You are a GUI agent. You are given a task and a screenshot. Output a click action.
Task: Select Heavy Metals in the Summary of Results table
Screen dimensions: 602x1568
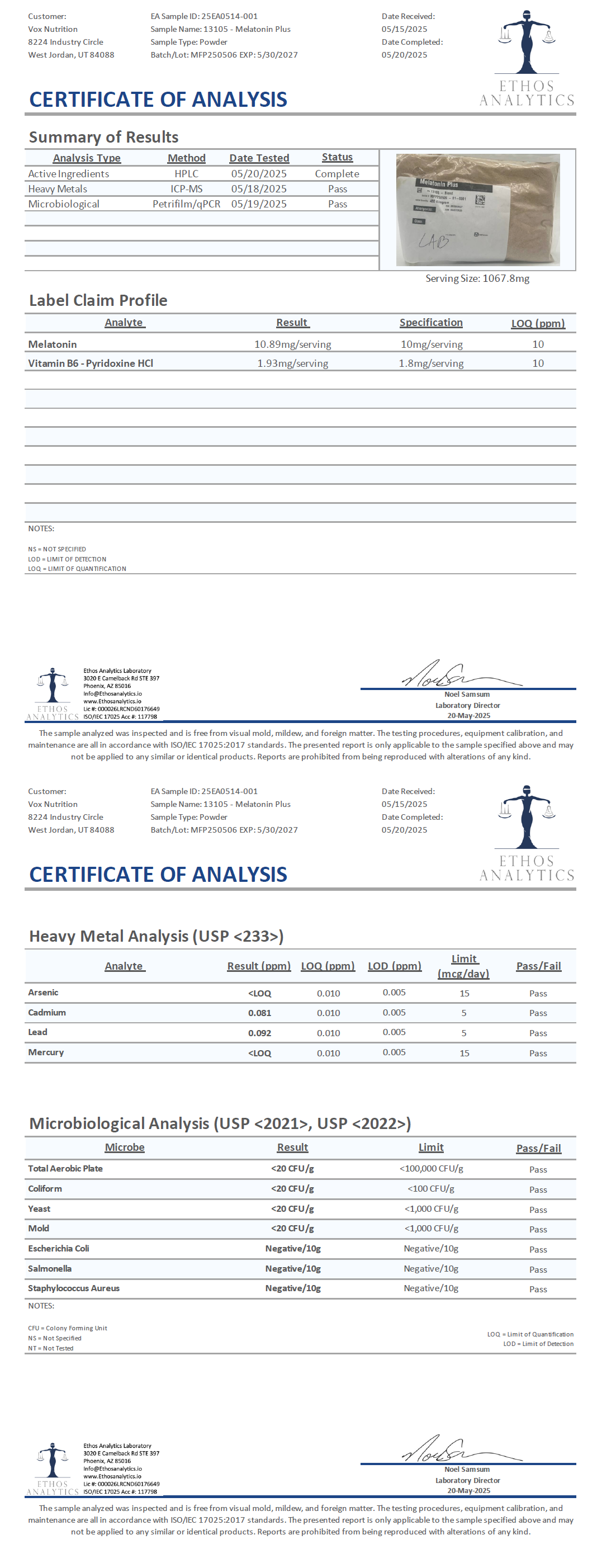pos(58,190)
